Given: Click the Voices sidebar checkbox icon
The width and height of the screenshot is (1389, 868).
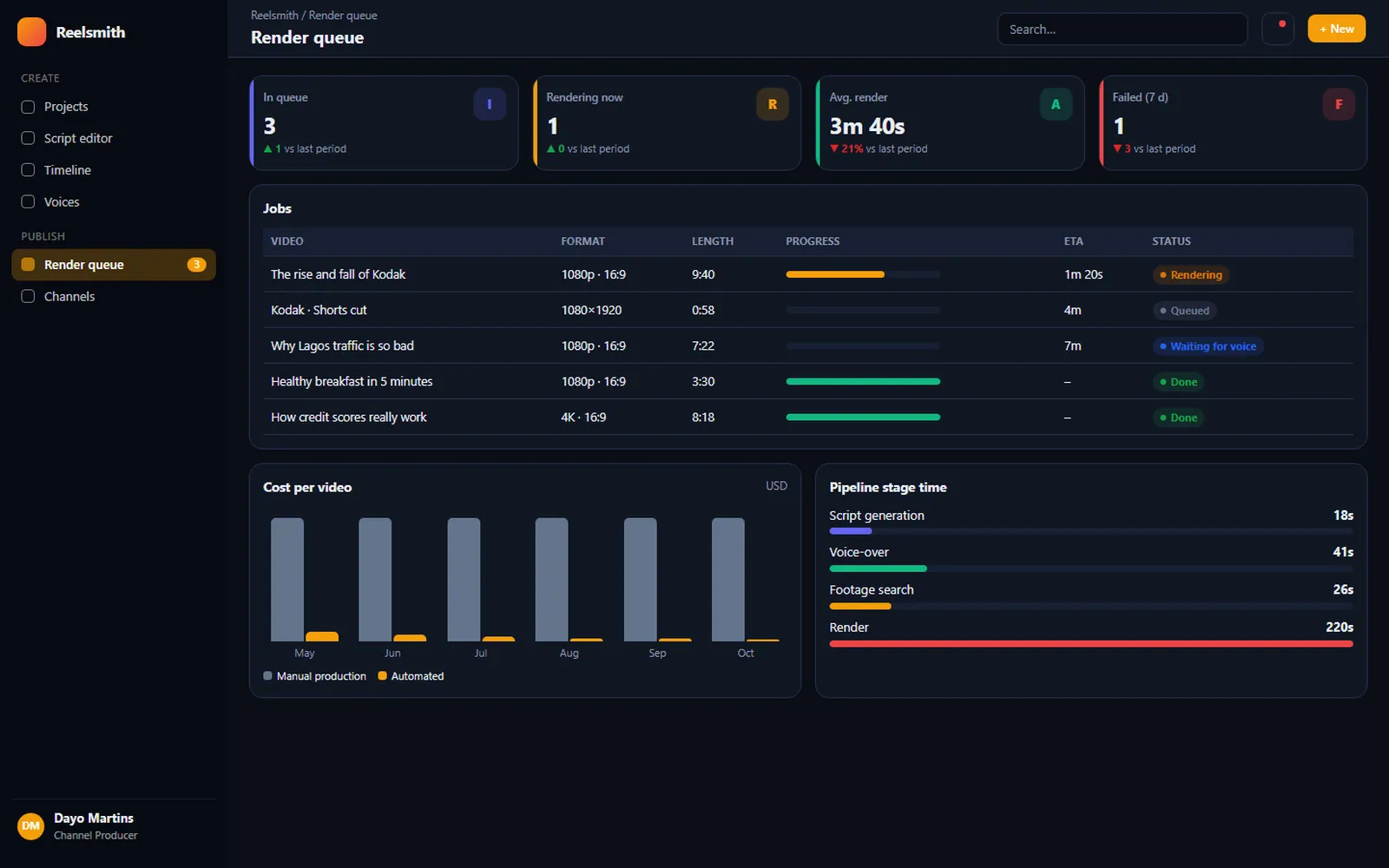Looking at the screenshot, I should pos(28,201).
